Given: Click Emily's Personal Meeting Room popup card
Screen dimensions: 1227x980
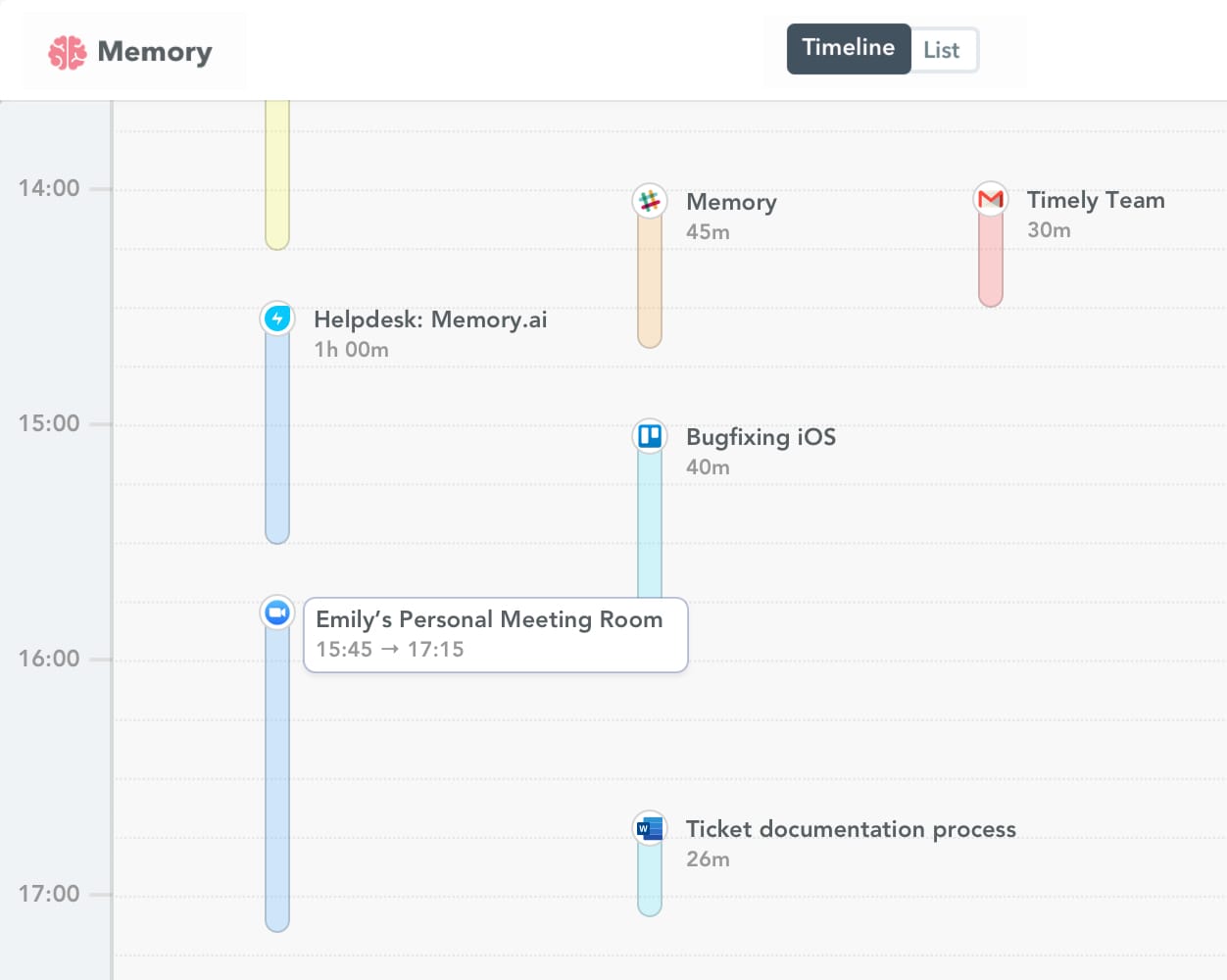Looking at the screenshot, I should click(x=495, y=634).
